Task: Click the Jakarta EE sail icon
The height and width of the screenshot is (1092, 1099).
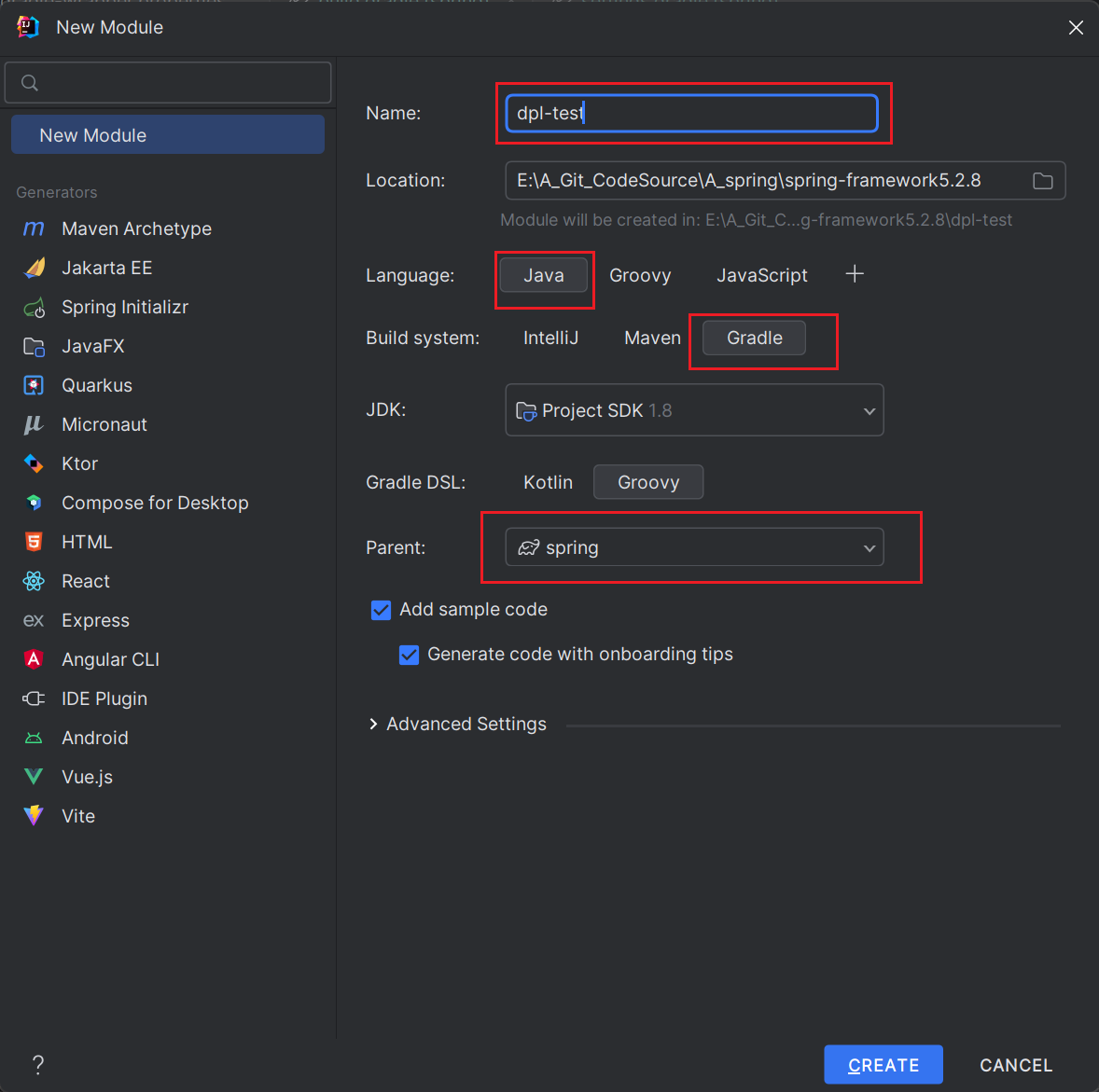Action: (x=34, y=268)
